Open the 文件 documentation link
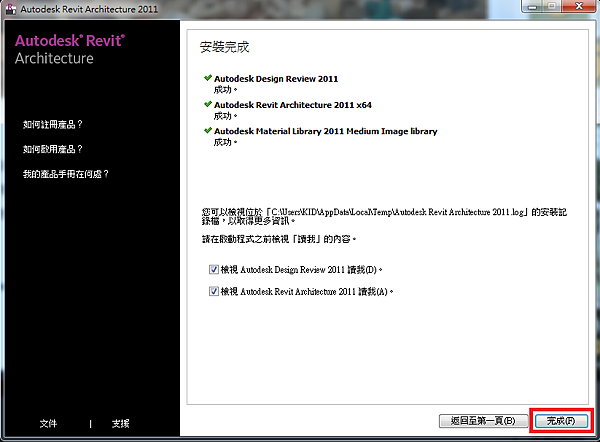600x442 pixels. tap(48, 424)
